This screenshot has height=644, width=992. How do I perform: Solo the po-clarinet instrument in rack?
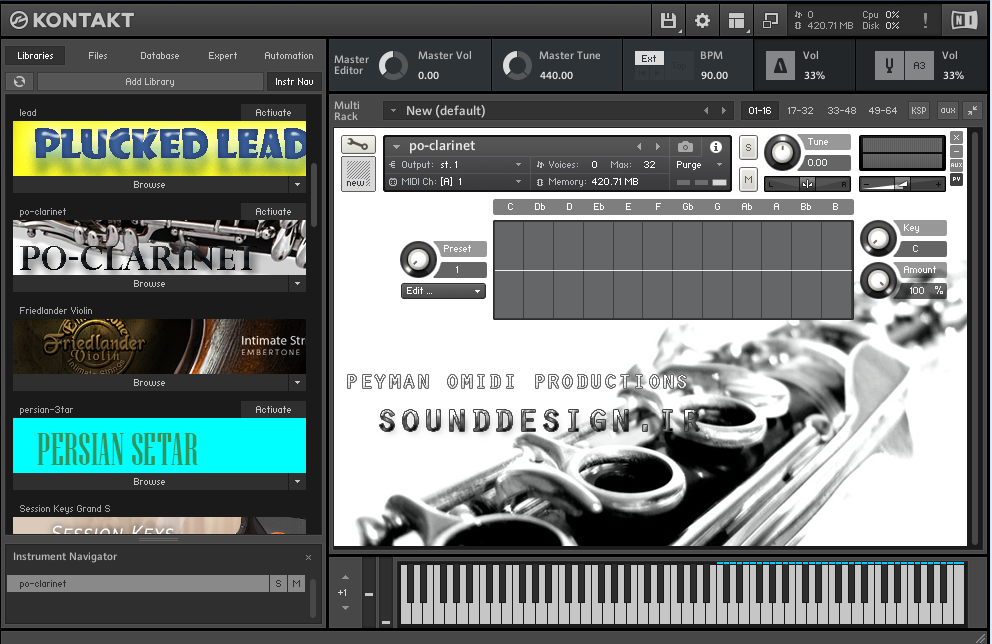[x=748, y=149]
